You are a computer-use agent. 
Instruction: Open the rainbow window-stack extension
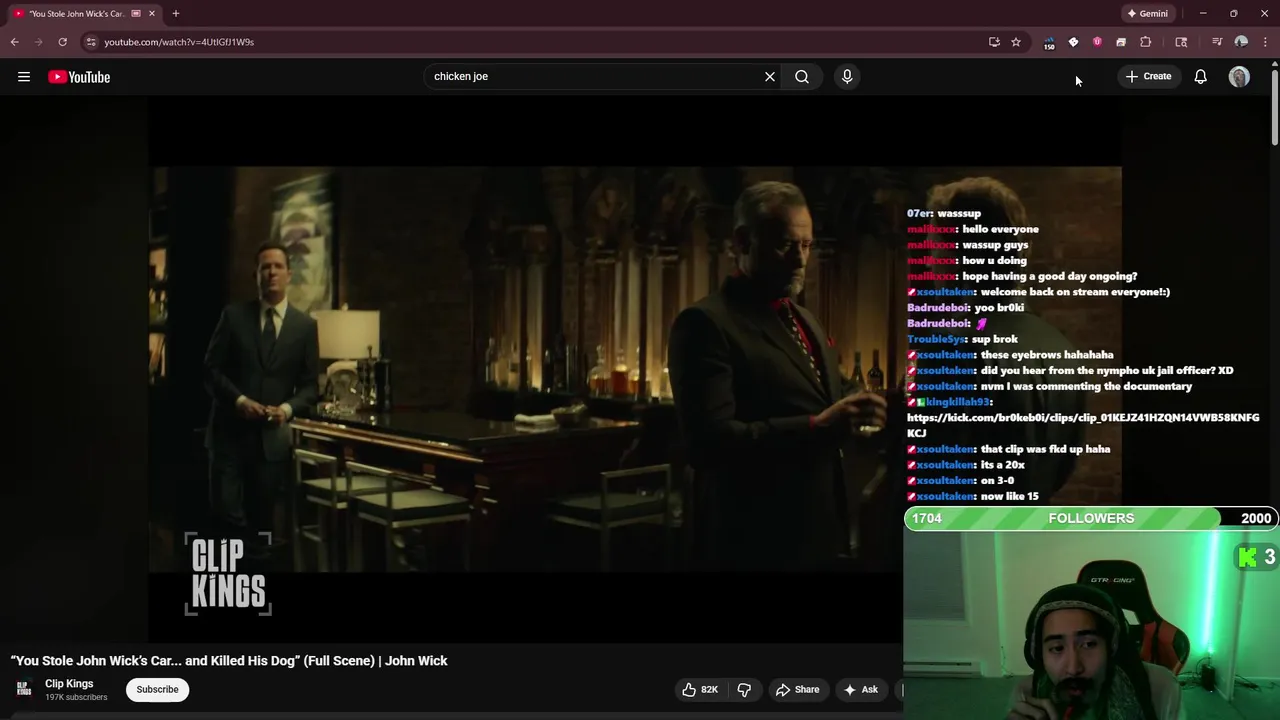tap(1121, 42)
